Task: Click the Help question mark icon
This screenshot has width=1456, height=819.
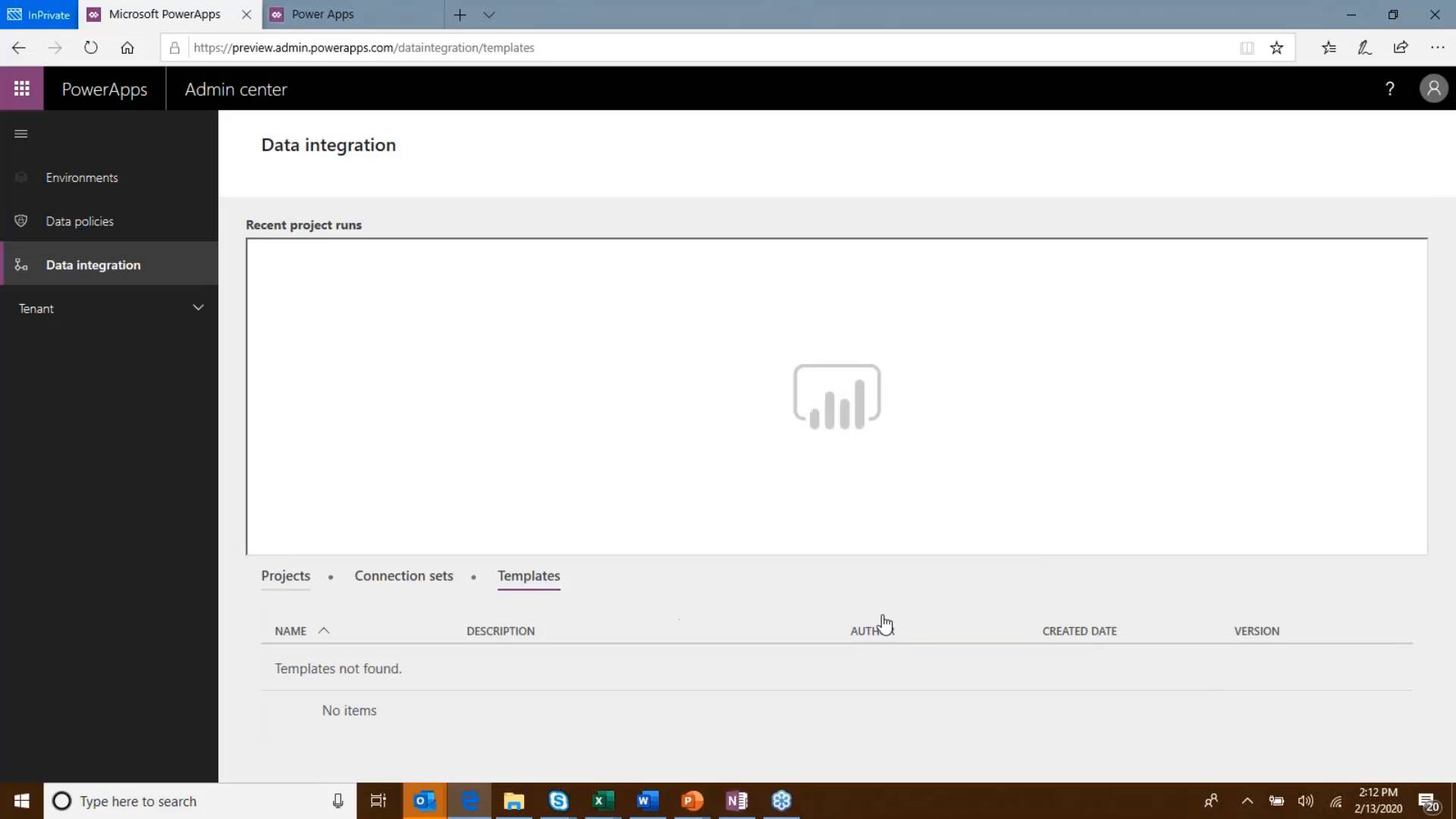Action: [x=1390, y=89]
